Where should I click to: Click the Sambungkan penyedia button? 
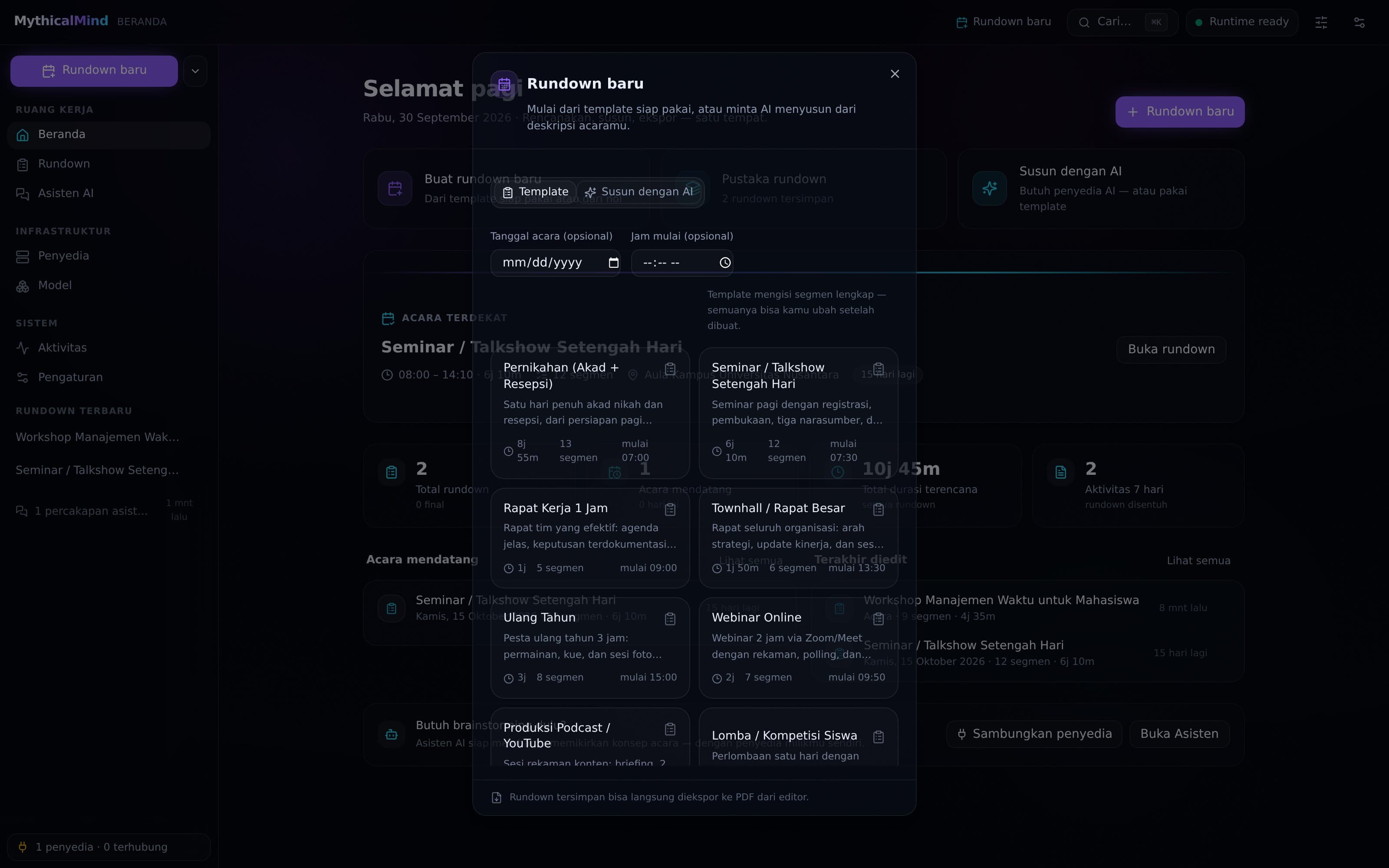tap(1034, 734)
